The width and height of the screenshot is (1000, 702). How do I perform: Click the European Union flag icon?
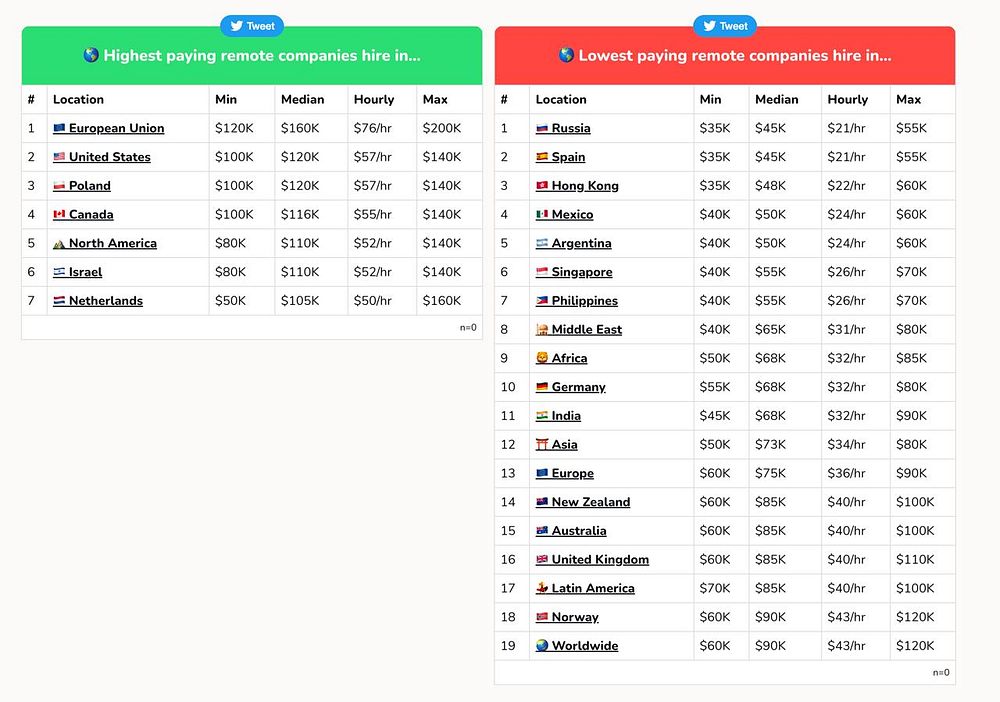tap(59, 129)
